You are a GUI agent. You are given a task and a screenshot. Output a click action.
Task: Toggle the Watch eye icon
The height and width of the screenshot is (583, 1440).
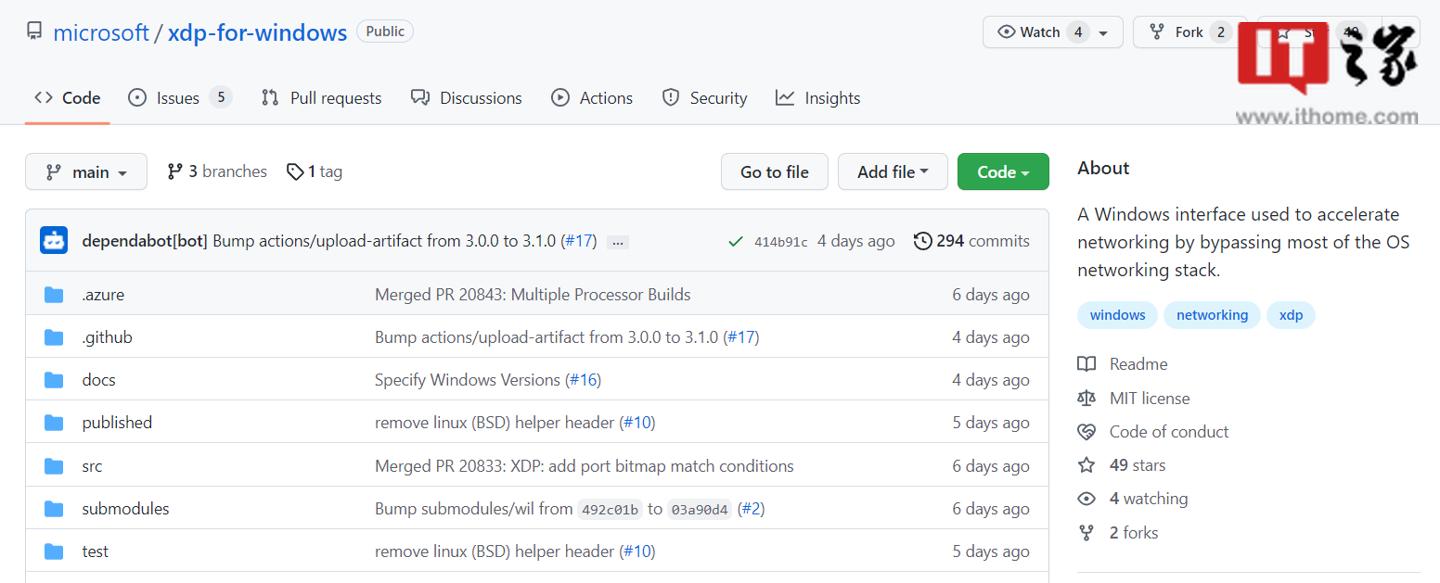click(x=1008, y=31)
